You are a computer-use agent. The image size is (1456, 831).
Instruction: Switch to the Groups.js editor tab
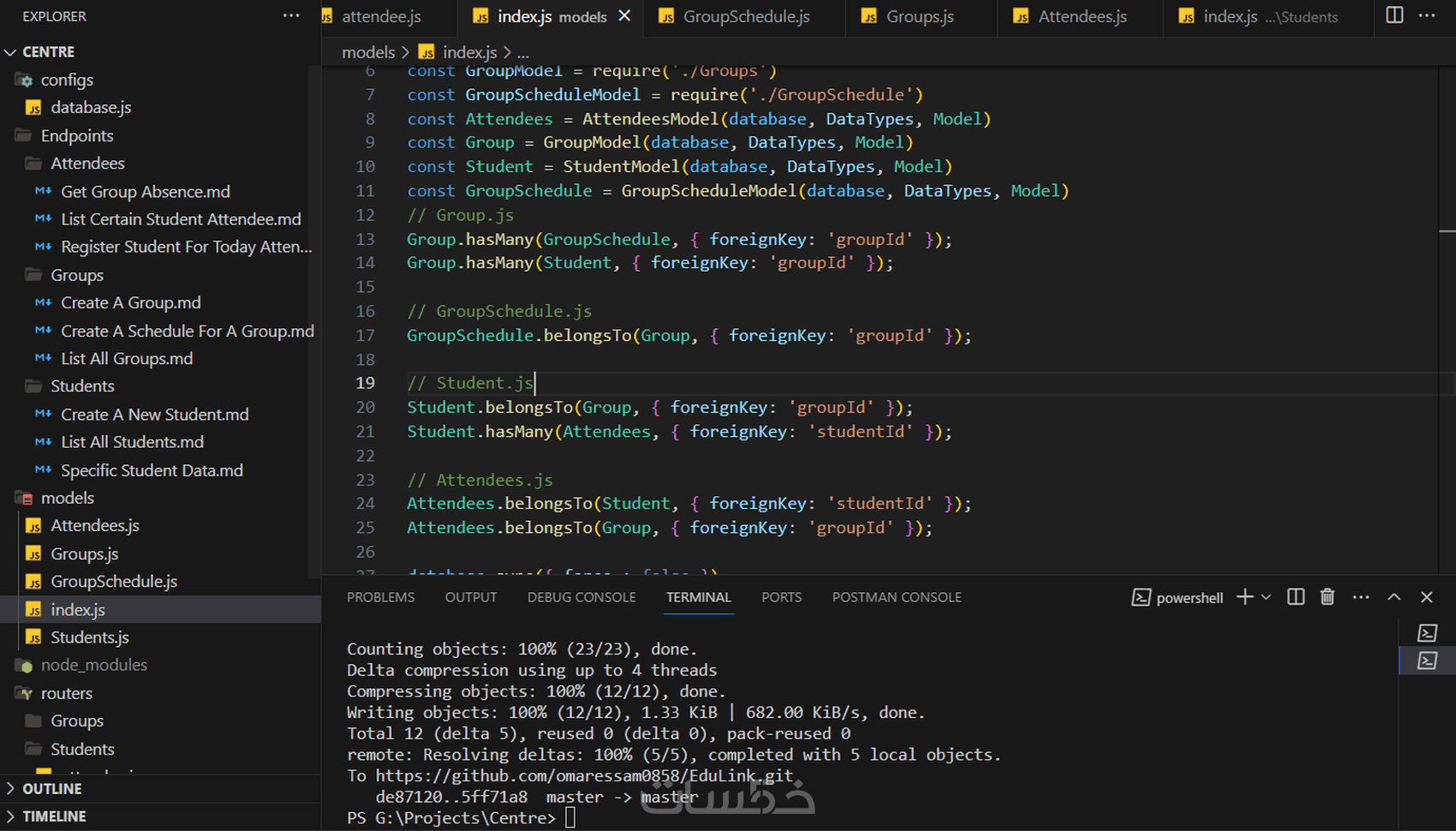tap(921, 16)
